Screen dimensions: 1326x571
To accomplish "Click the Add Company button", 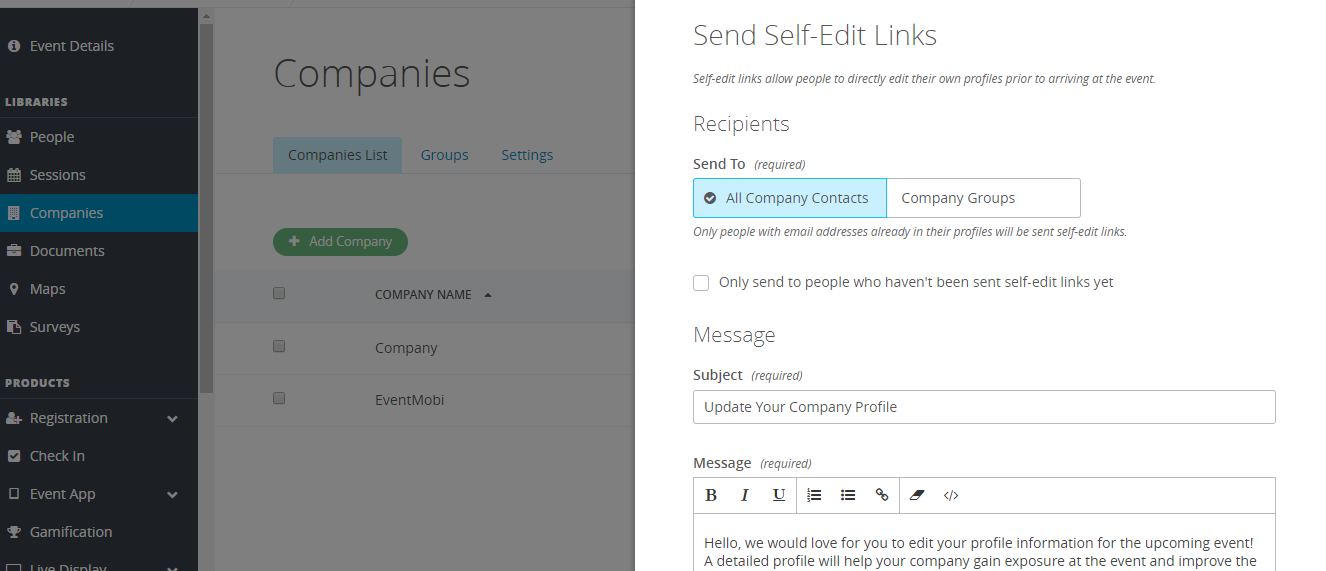I will 340,242.
